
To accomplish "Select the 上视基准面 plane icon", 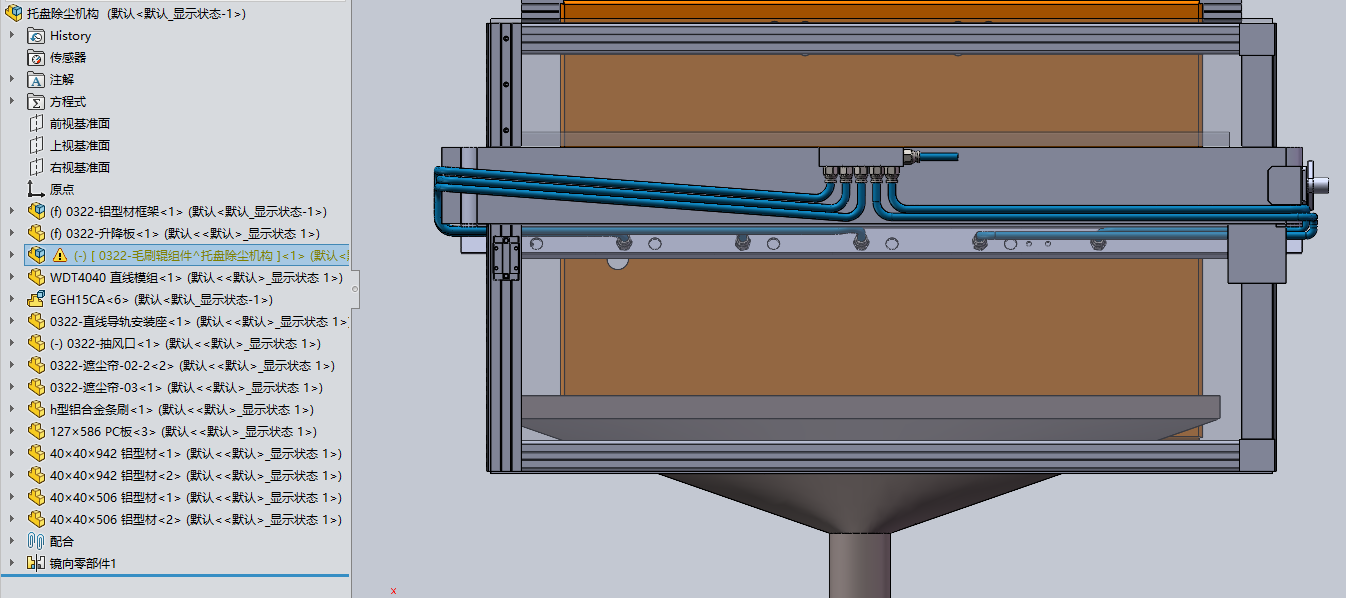I will click(36, 146).
